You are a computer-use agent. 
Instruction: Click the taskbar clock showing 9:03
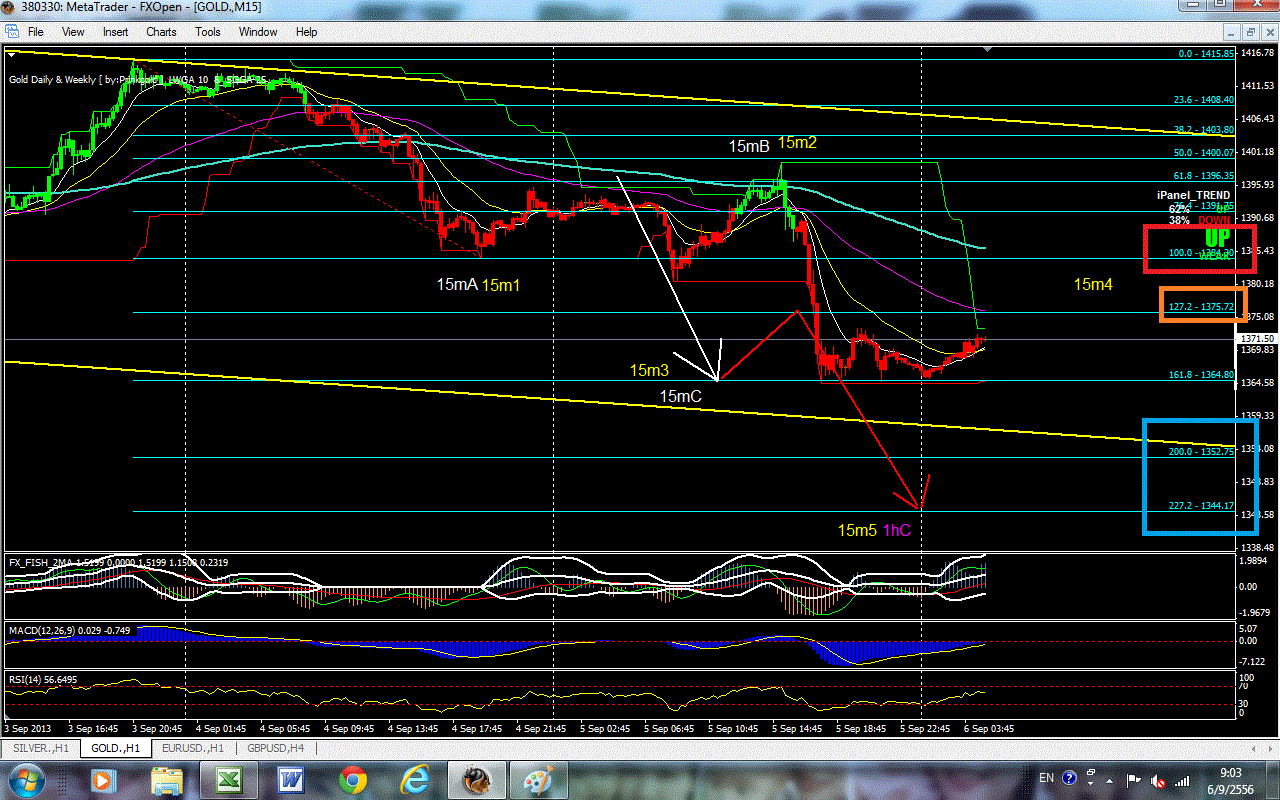1231,779
